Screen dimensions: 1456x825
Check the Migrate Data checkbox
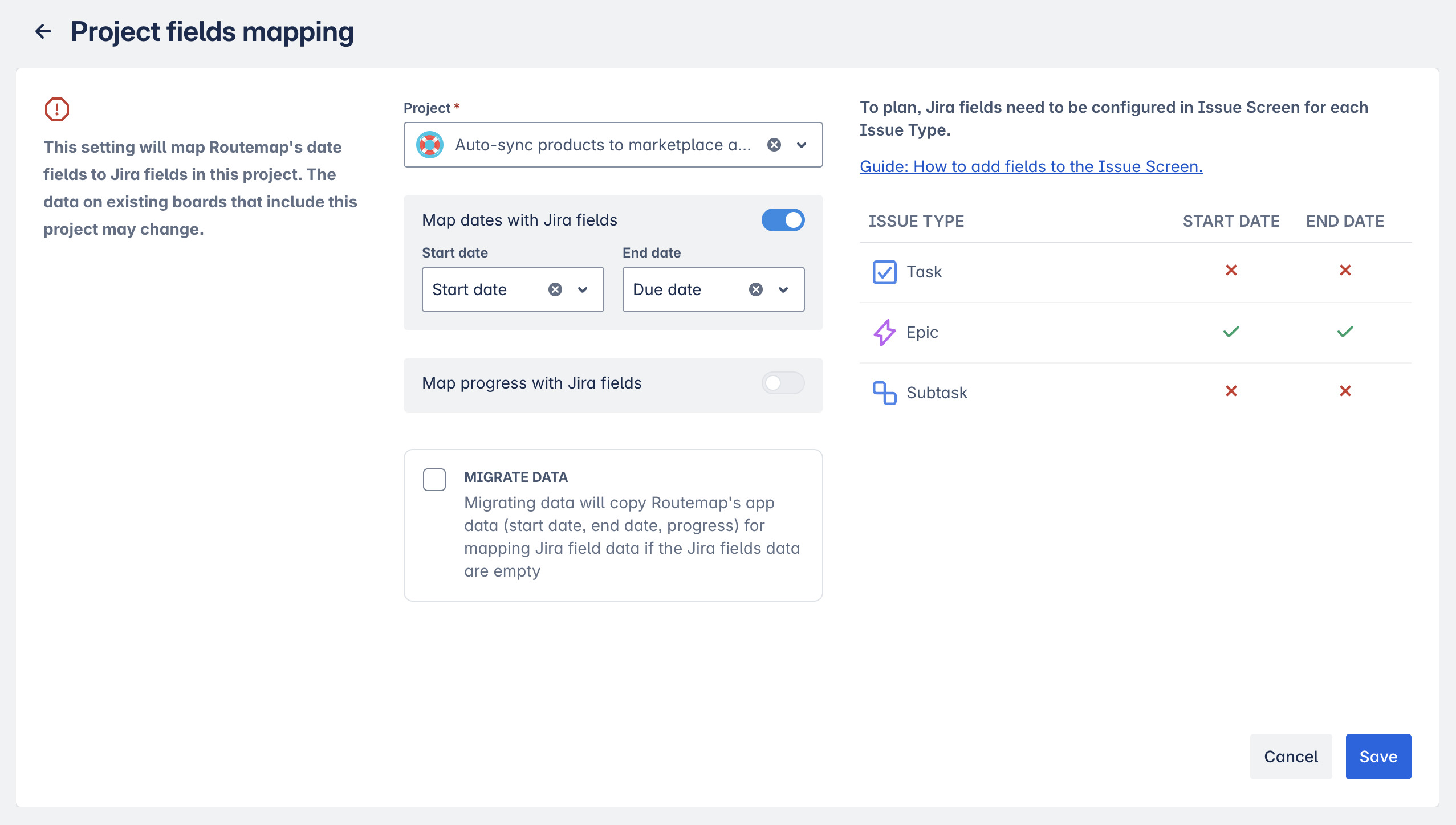tap(434, 480)
